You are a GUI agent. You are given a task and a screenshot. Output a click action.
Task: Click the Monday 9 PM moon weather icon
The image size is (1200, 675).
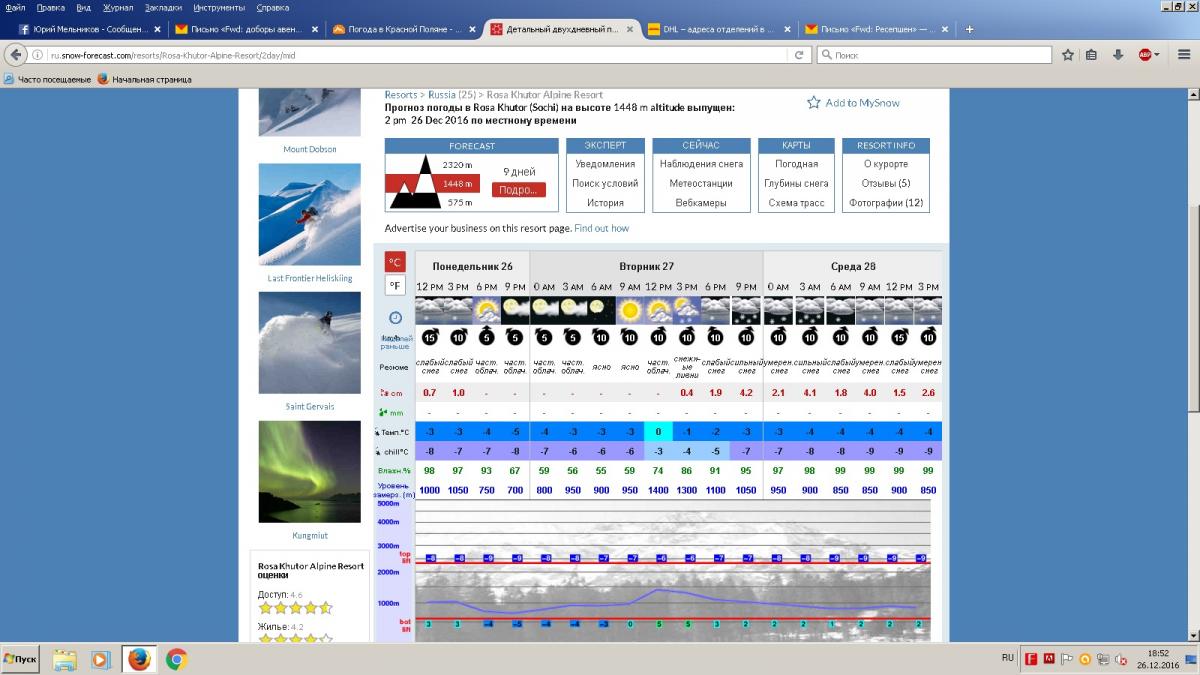pyautogui.click(x=515, y=309)
